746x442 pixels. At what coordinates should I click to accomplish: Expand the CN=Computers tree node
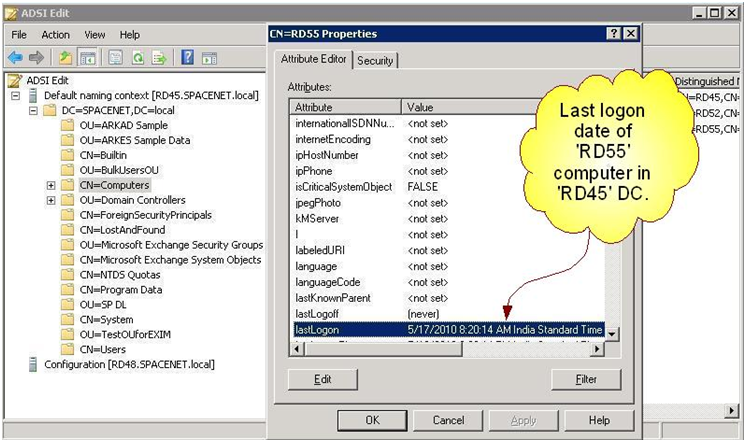tap(51, 185)
